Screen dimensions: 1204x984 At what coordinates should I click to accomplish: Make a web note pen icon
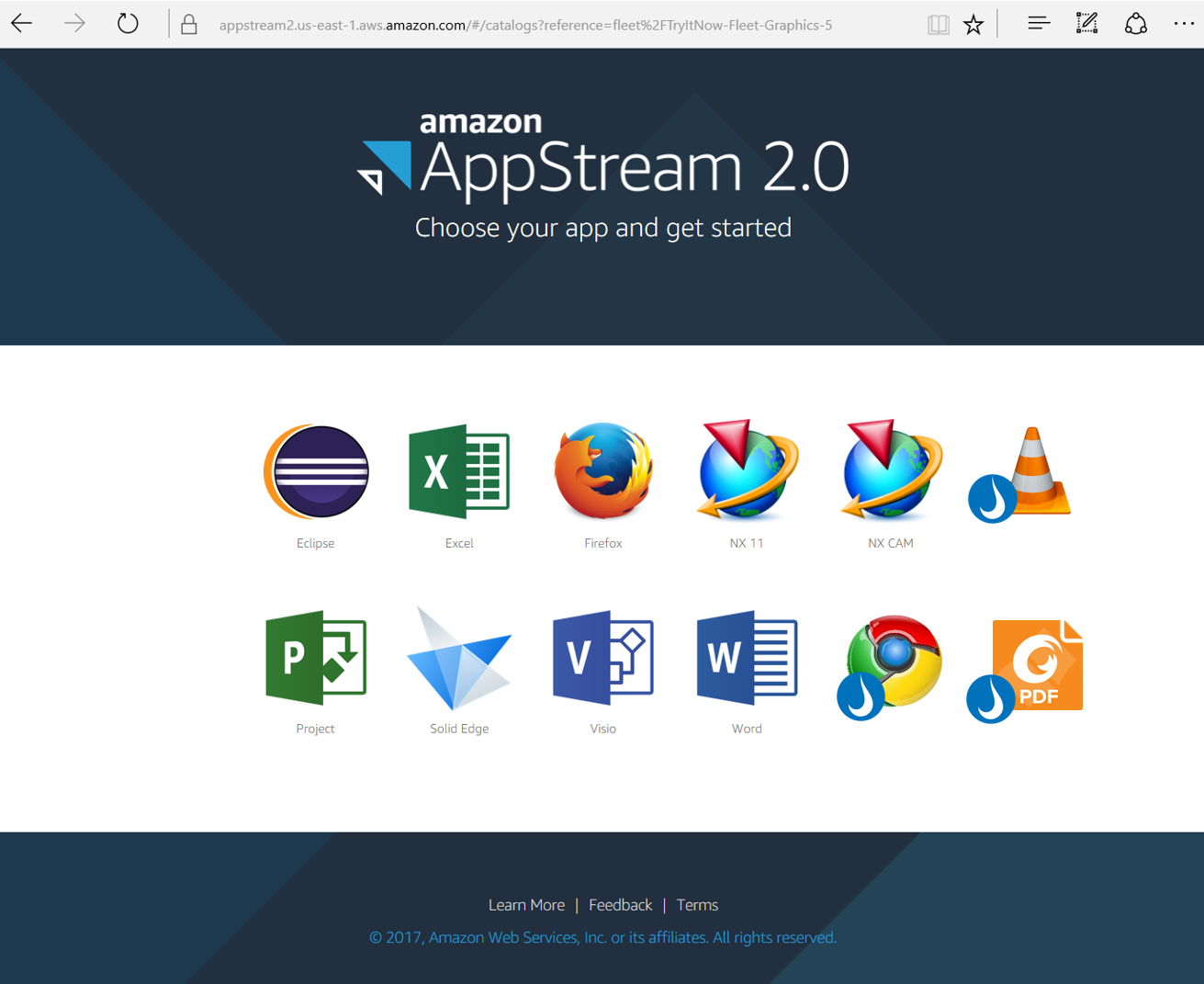point(1086,24)
